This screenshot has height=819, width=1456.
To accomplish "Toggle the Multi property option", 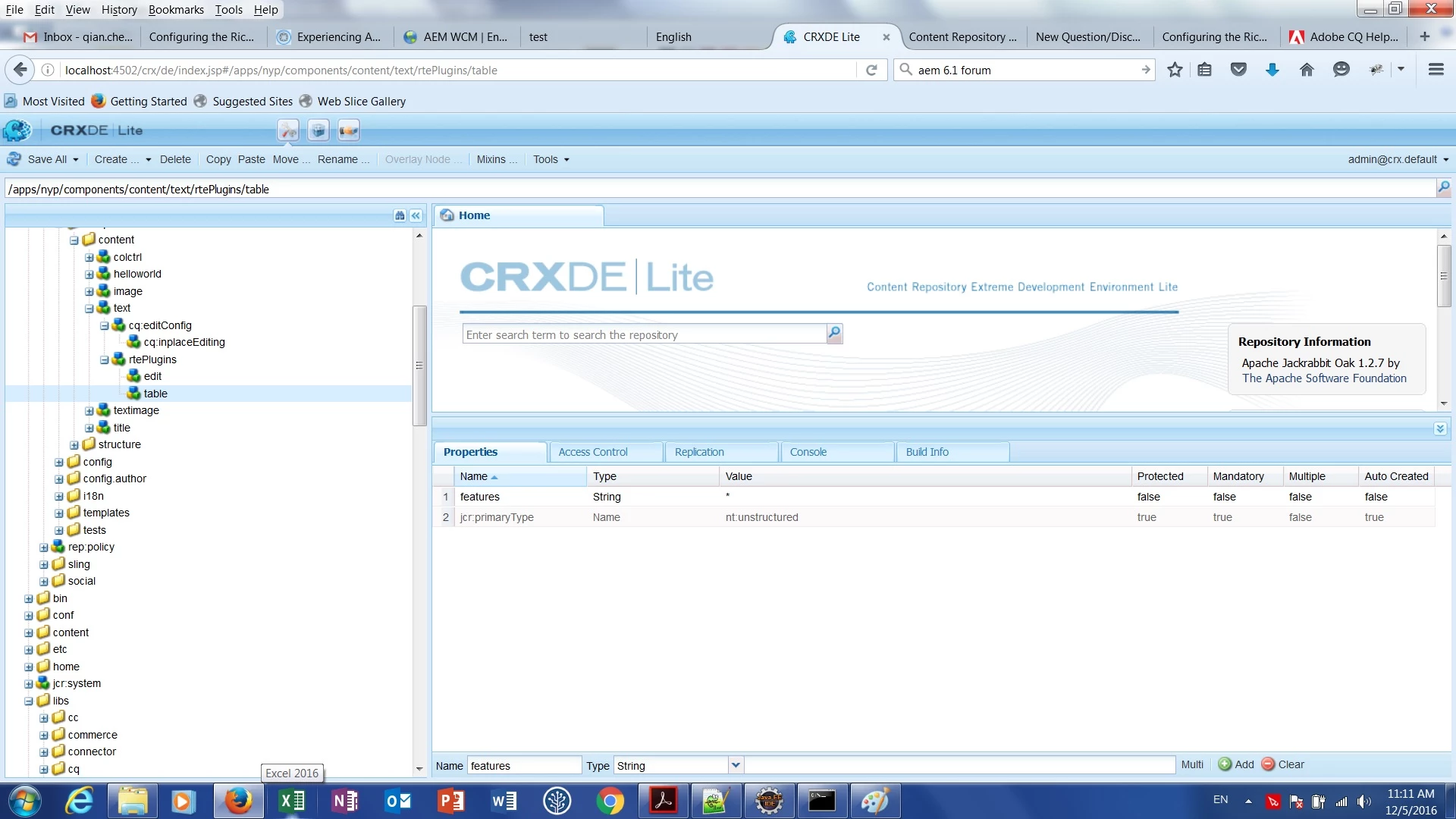I will (1192, 764).
